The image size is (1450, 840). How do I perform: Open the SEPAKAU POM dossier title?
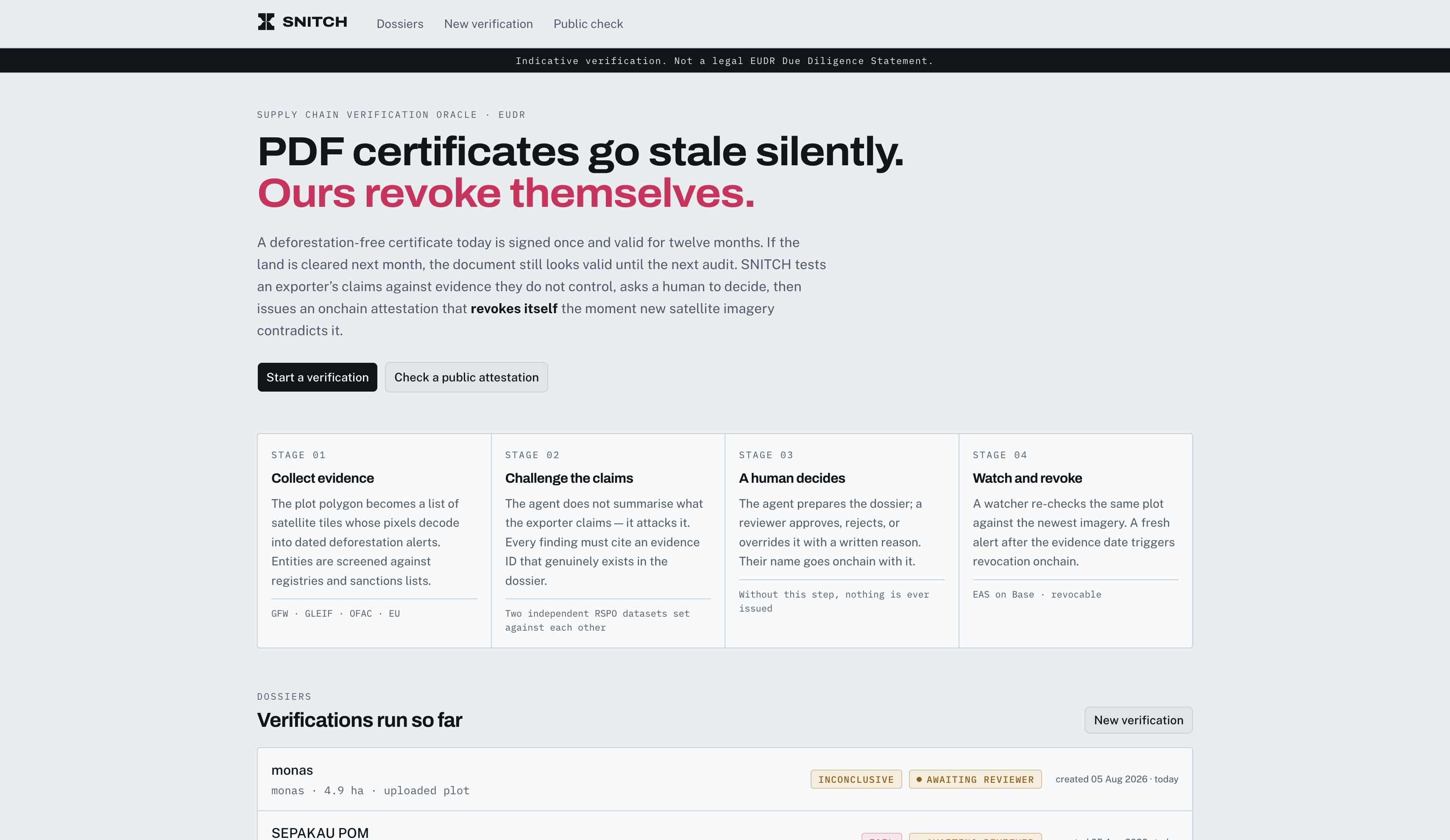click(320, 832)
